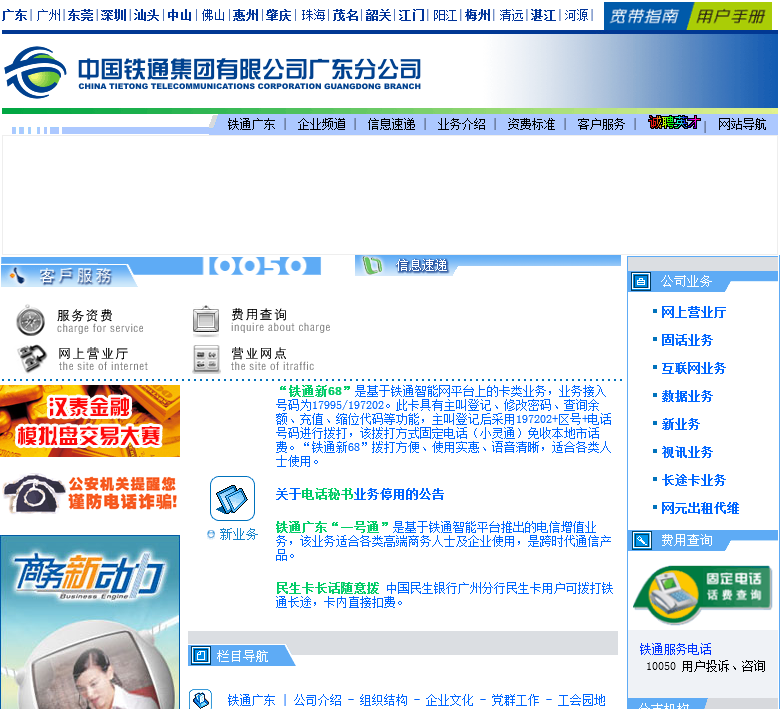Image resolution: width=780 pixels, height=709 pixels.
Task: Open the 关于电话秘书业务停用的公告 announcement
Action: click(x=360, y=495)
